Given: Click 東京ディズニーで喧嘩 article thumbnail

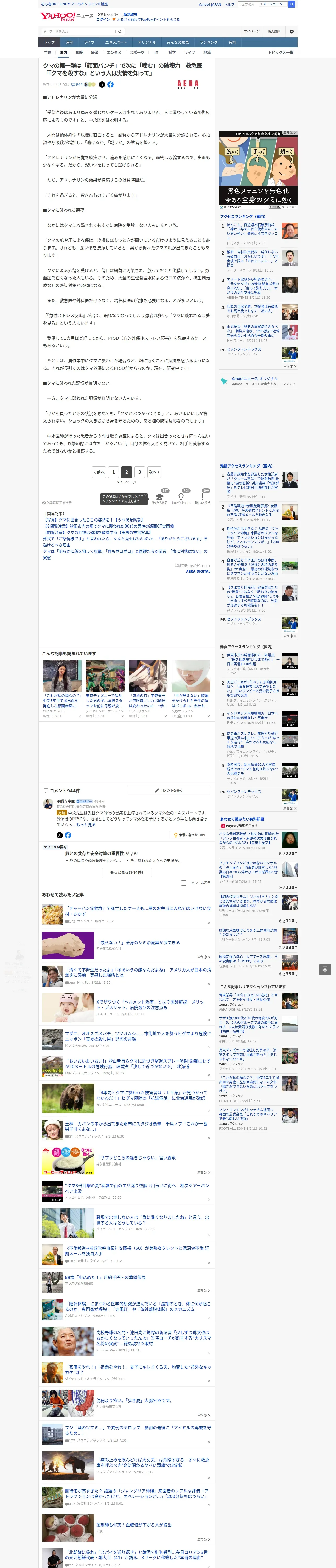Looking at the screenshot, I should (105, 676).
